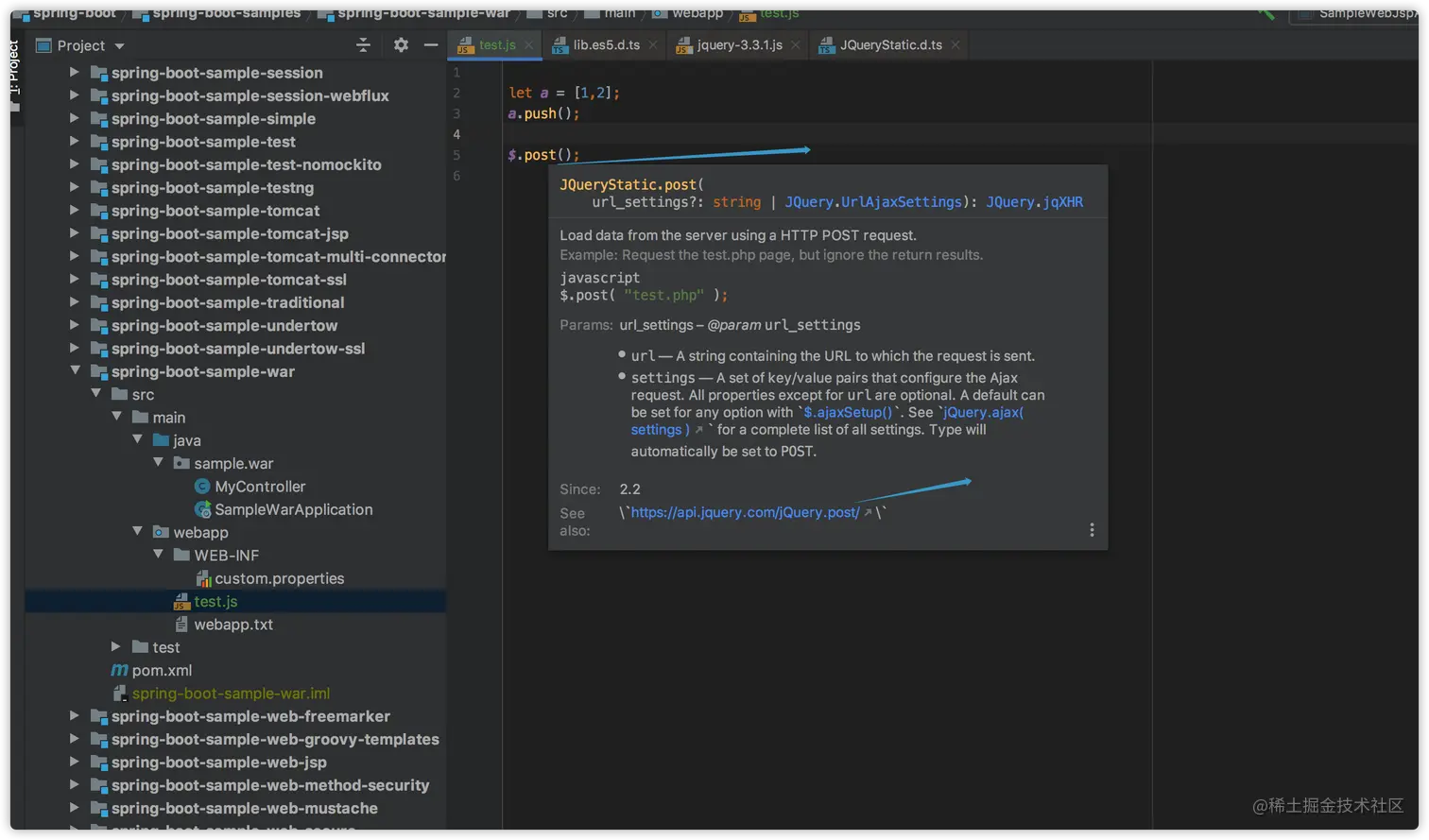This screenshot has width=1429, height=840.
Task: Hide the Project panel with minus icon
Action: click(x=431, y=45)
